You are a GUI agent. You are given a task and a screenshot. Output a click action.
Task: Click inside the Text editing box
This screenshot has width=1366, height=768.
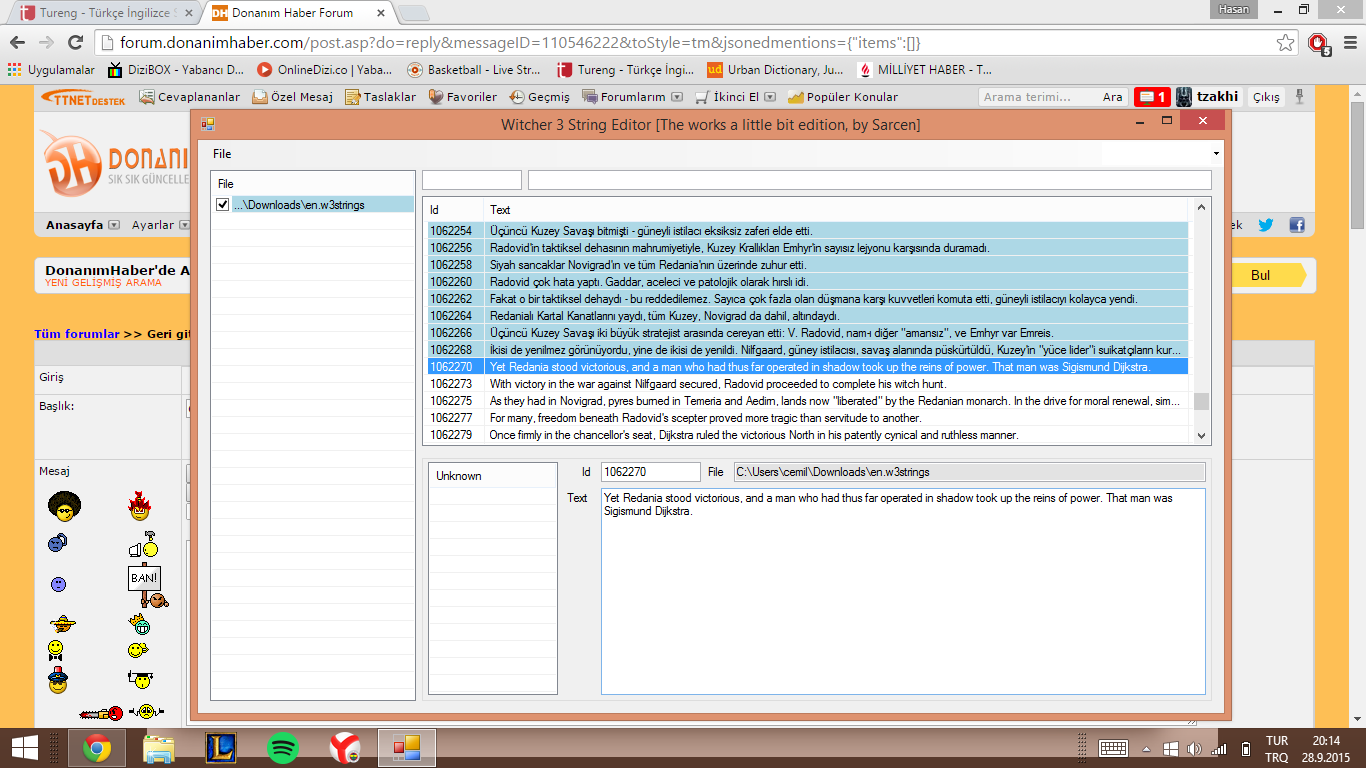point(903,591)
